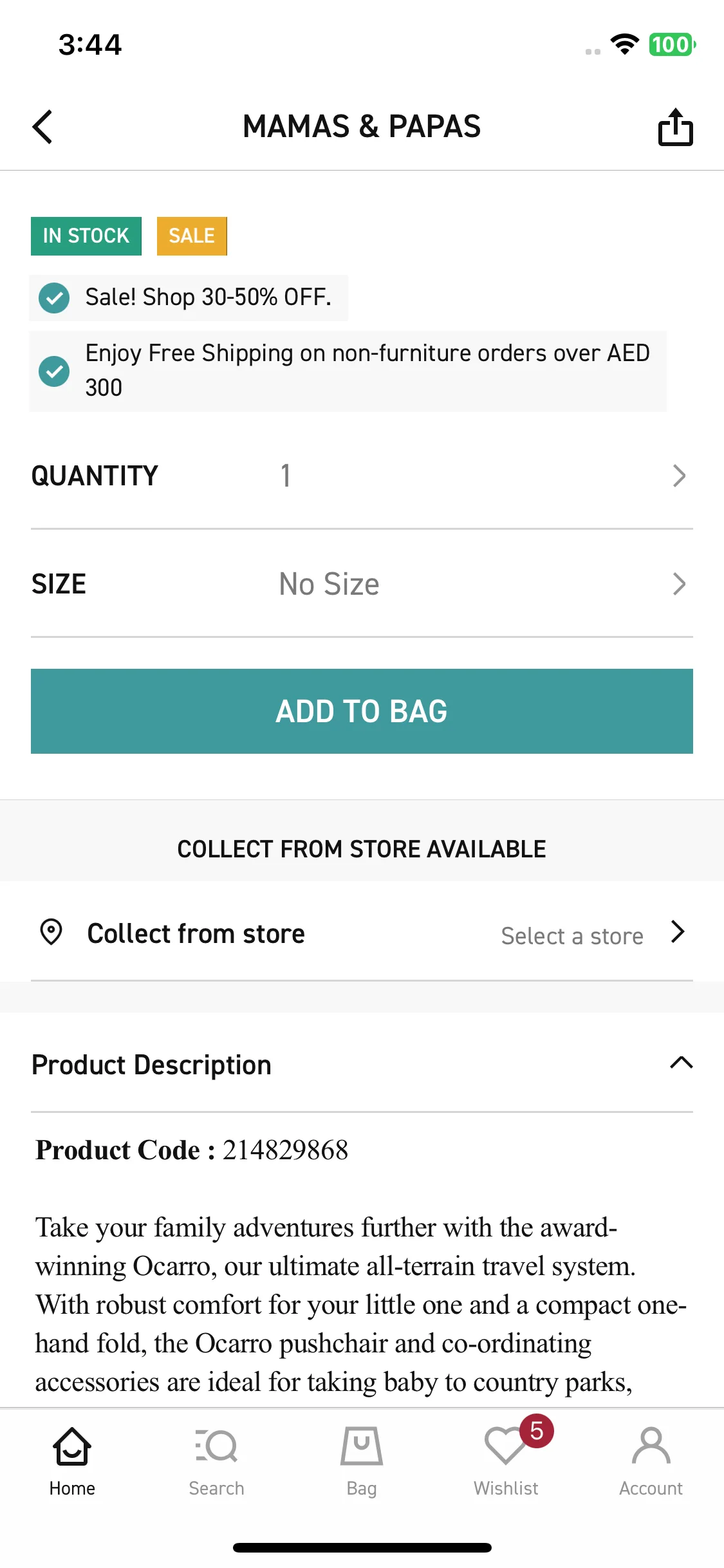Tap the Sale 30-50% OFF checkmark
The height and width of the screenshot is (1568, 724).
coord(54,298)
